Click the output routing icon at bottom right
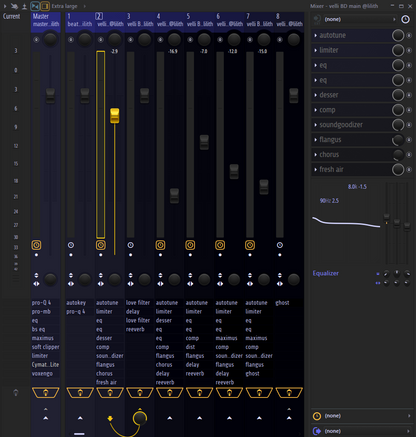 tap(317, 431)
